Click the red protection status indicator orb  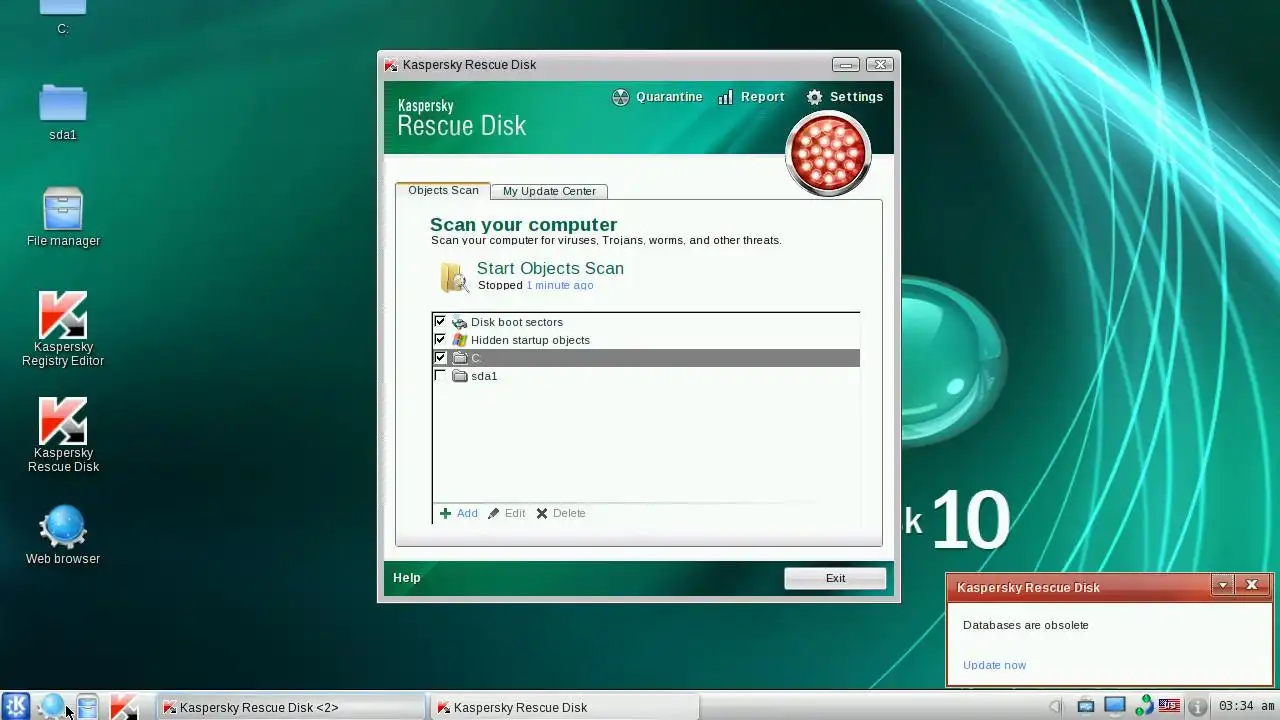(828, 154)
